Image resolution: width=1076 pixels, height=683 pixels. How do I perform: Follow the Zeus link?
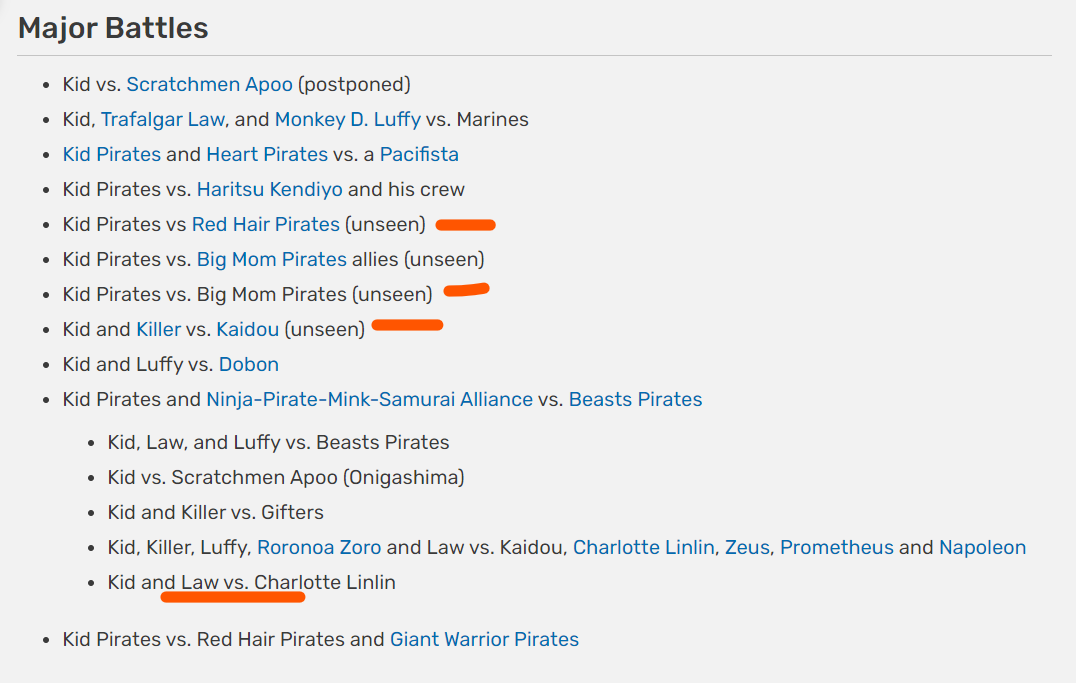click(x=747, y=548)
